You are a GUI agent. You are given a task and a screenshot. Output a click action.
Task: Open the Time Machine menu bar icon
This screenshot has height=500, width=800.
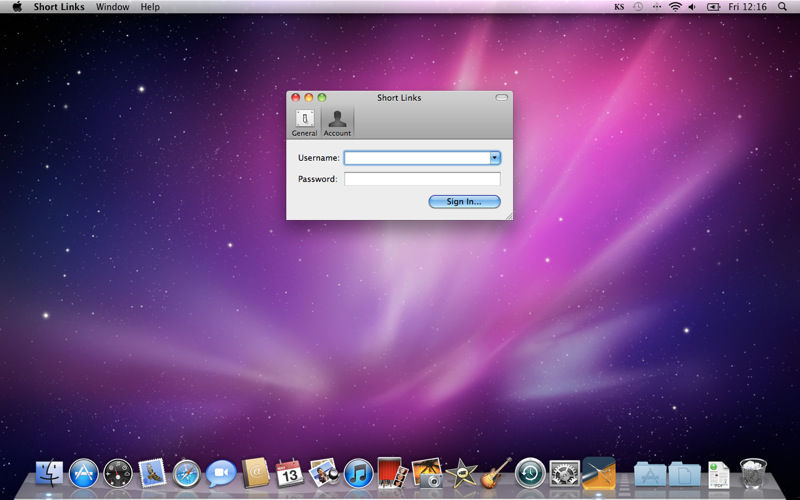638,7
